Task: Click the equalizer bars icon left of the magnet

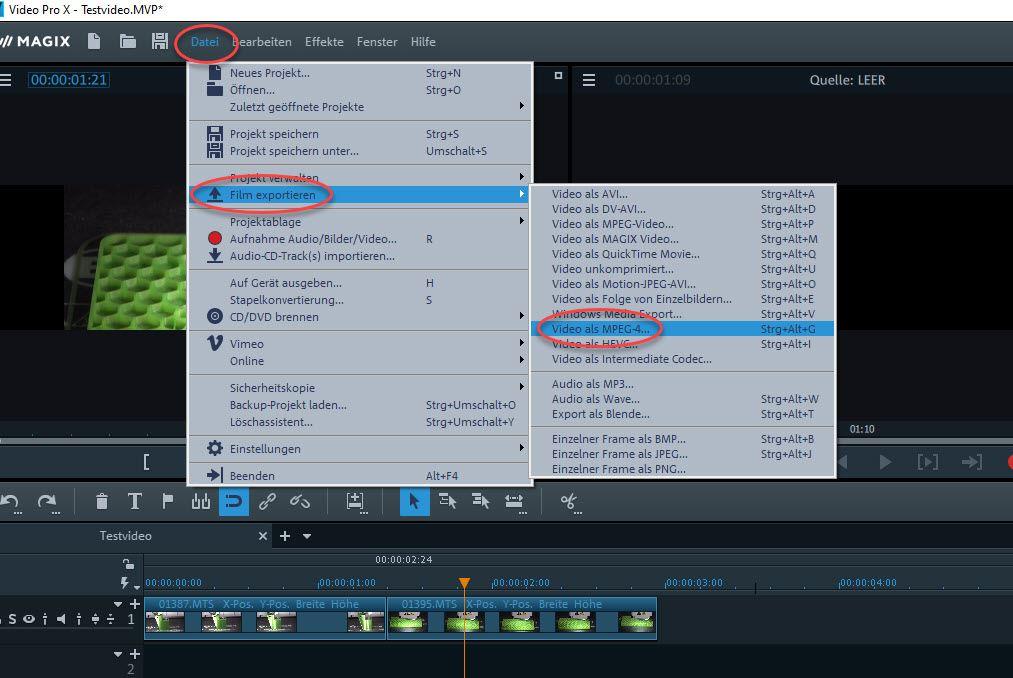Action: [200, 501]
